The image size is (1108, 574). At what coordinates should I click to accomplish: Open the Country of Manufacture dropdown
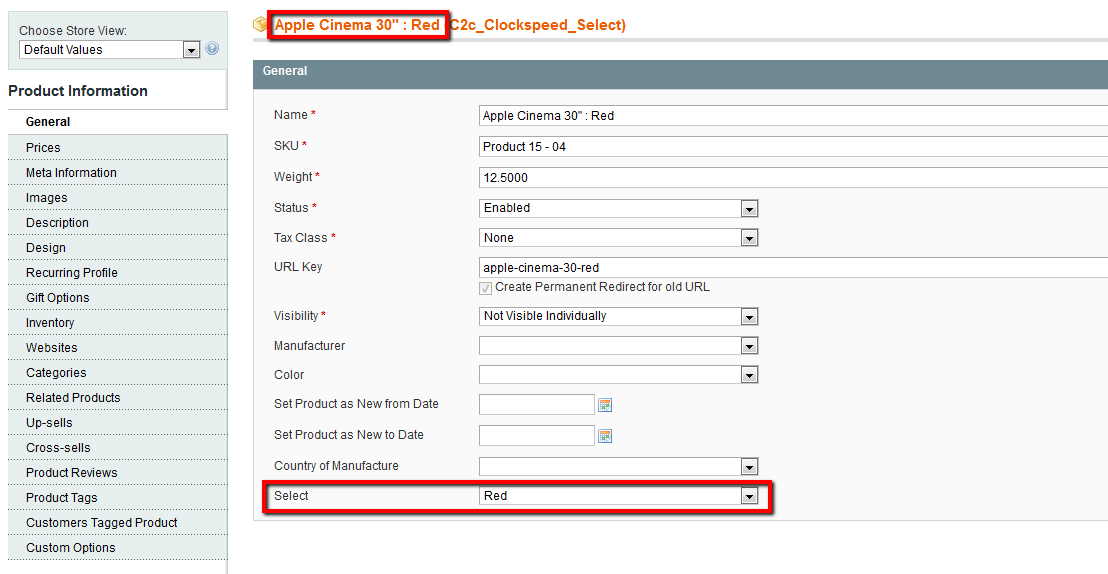[x=618, y=467]
